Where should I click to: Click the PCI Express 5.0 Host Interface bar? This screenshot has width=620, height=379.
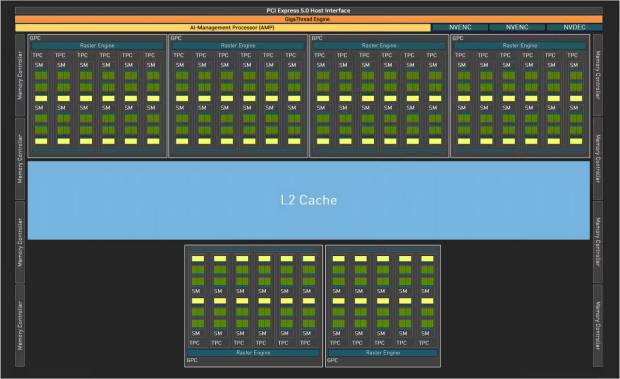(309, 11)
